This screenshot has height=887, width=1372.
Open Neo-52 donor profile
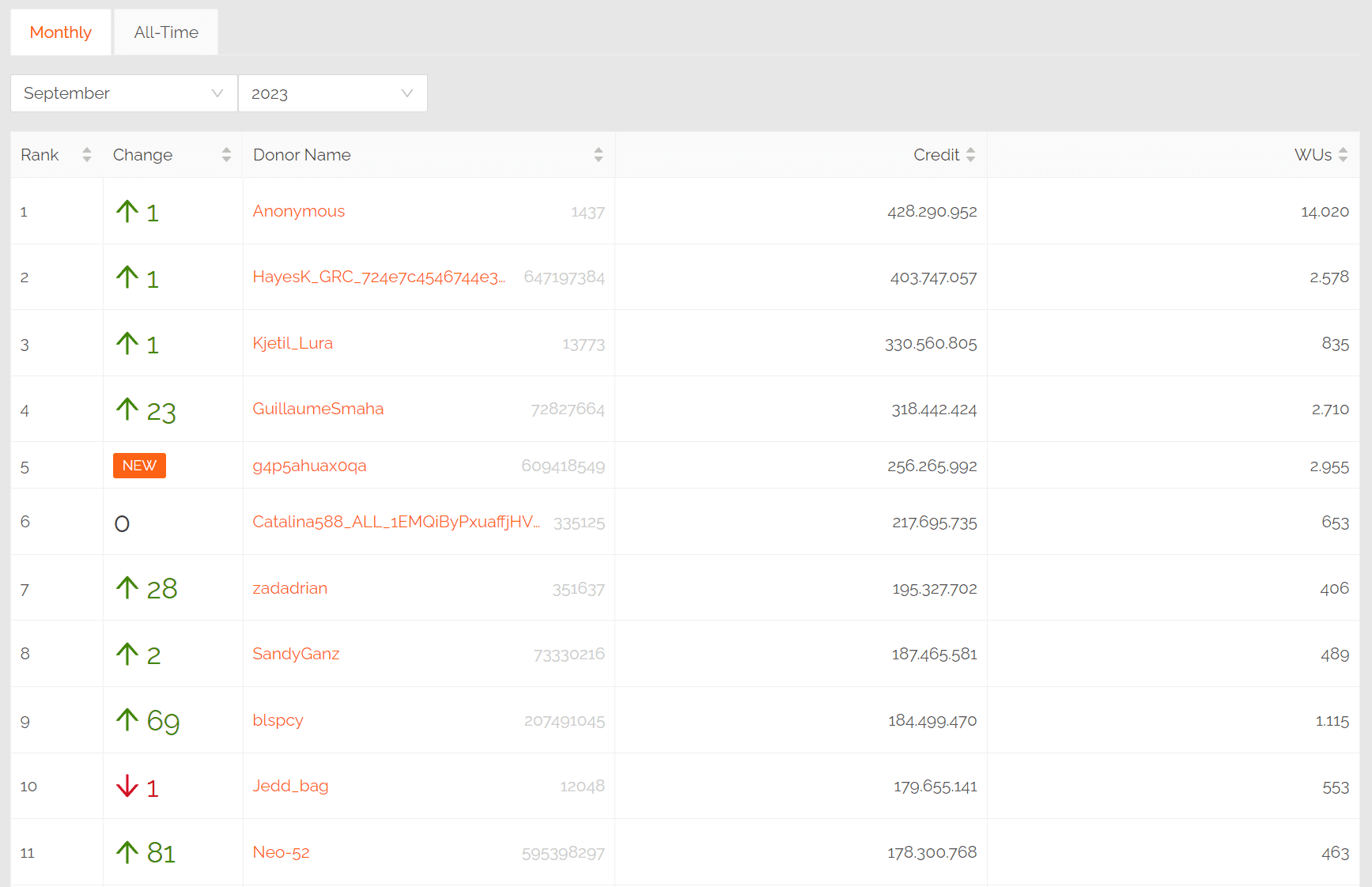click(281, 852)
